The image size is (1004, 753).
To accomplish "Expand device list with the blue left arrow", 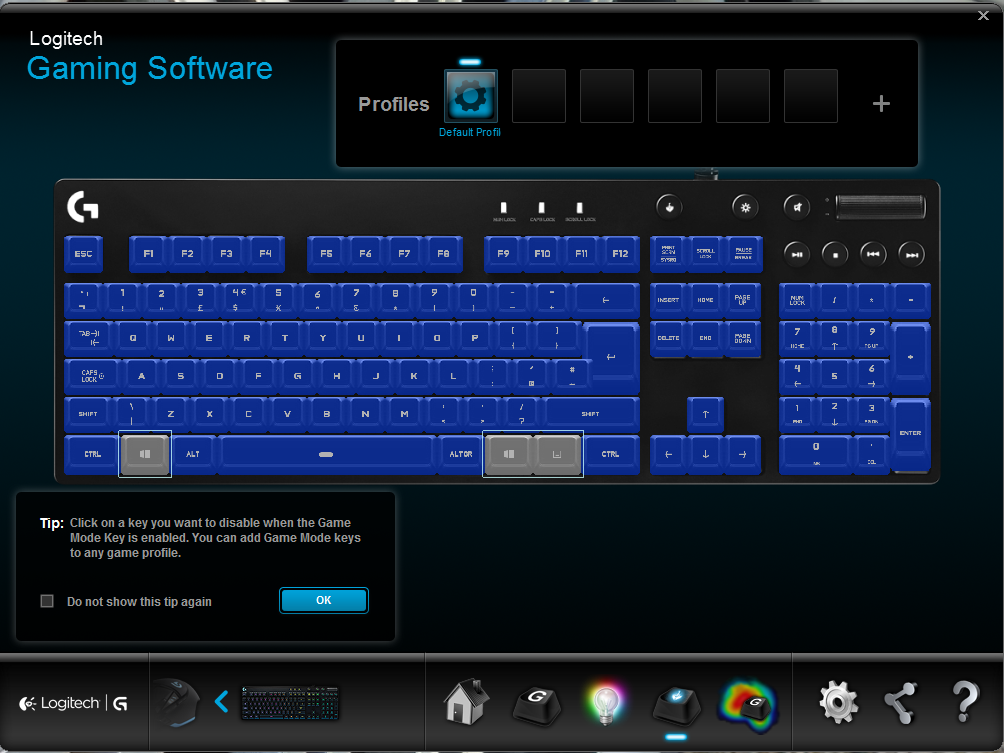I will [x=222, y=702].
